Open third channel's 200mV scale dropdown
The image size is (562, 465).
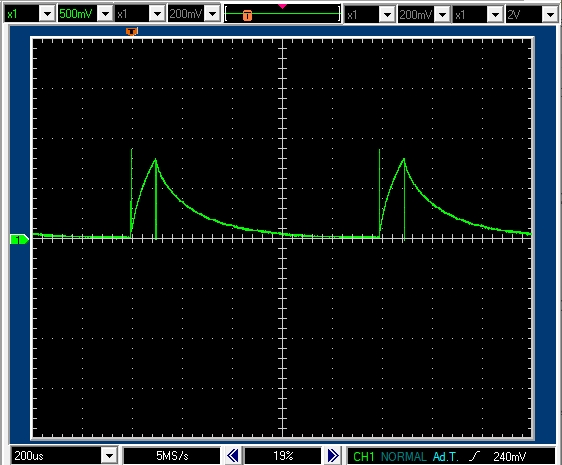(x=443, y=15)
